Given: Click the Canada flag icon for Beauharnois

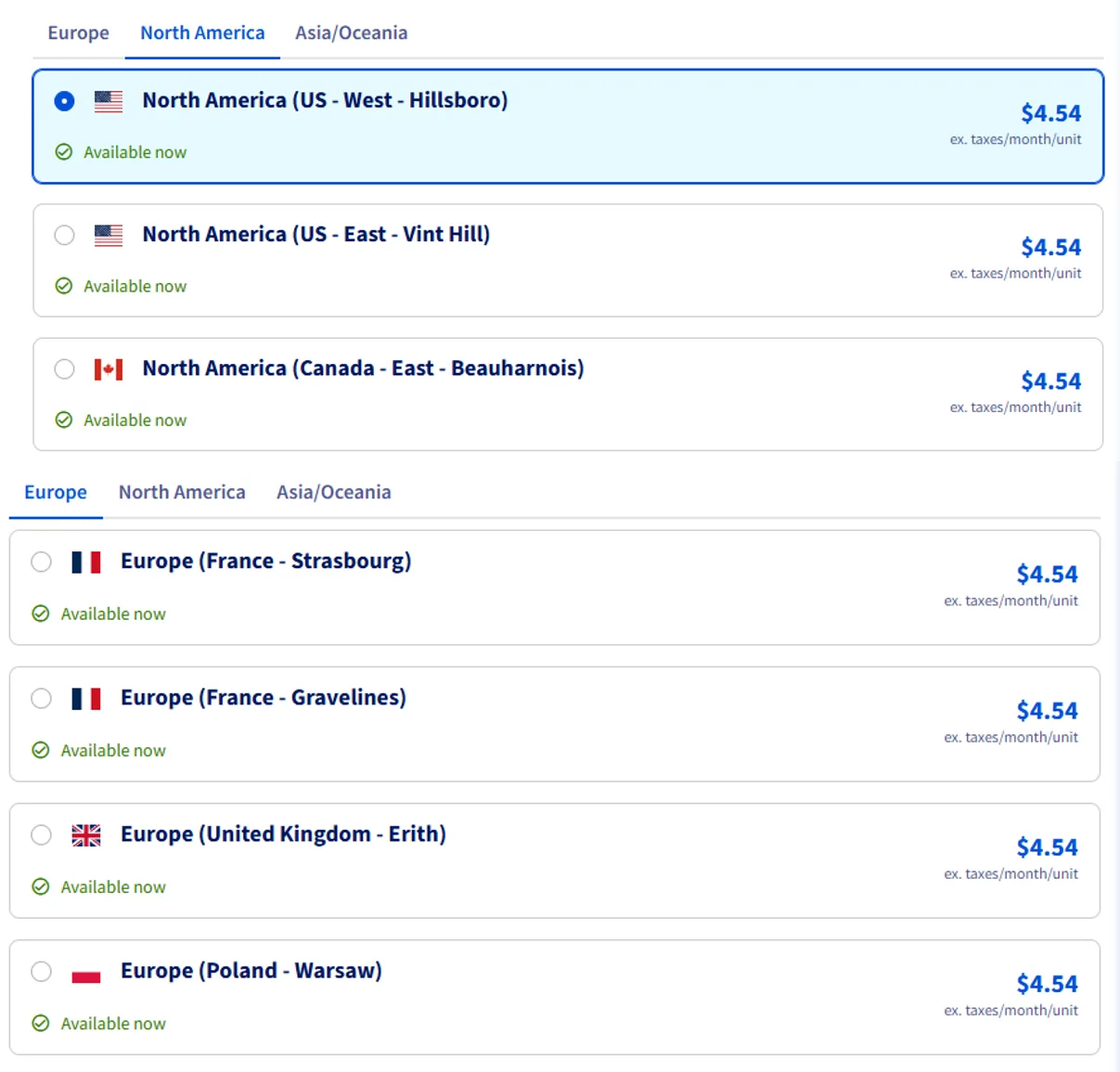Looking at the screenshot, I should click(x=109, y=369).
